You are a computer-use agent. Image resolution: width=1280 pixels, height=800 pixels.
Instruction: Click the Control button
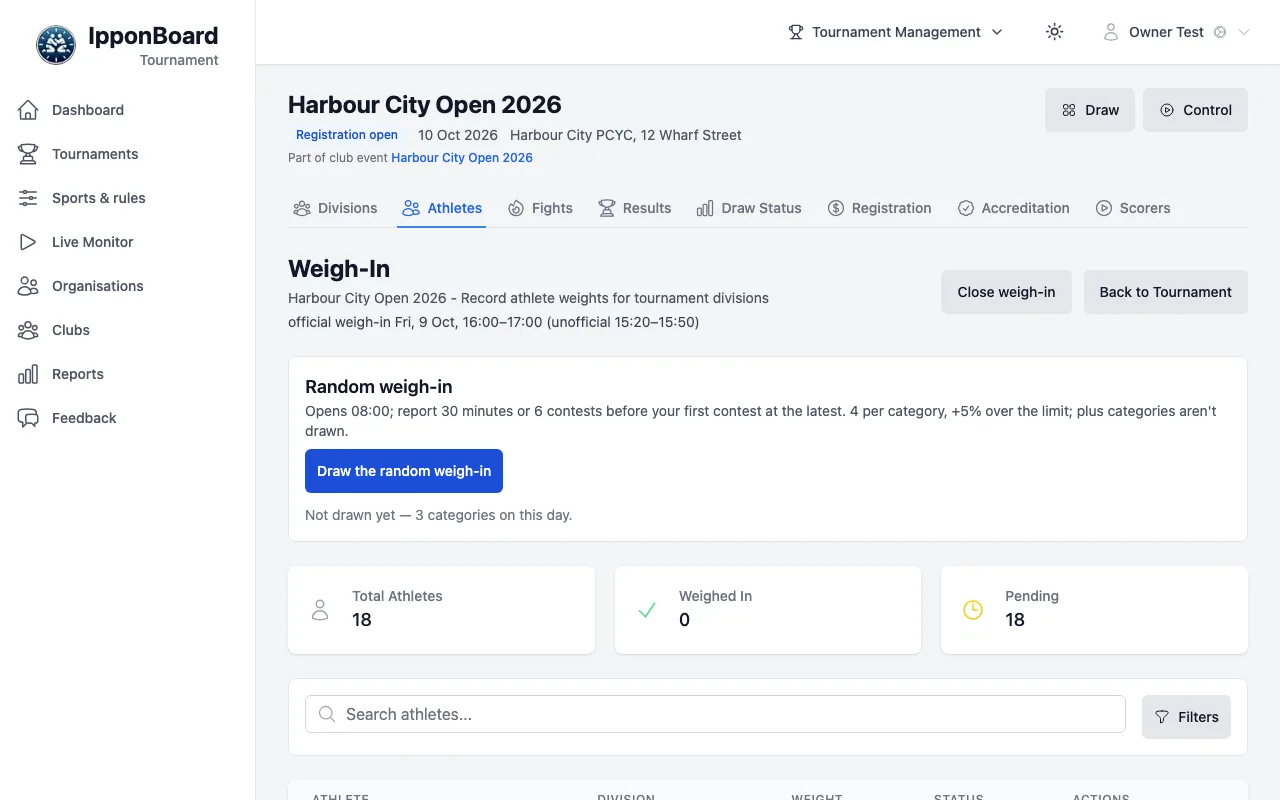(1195, 110)
